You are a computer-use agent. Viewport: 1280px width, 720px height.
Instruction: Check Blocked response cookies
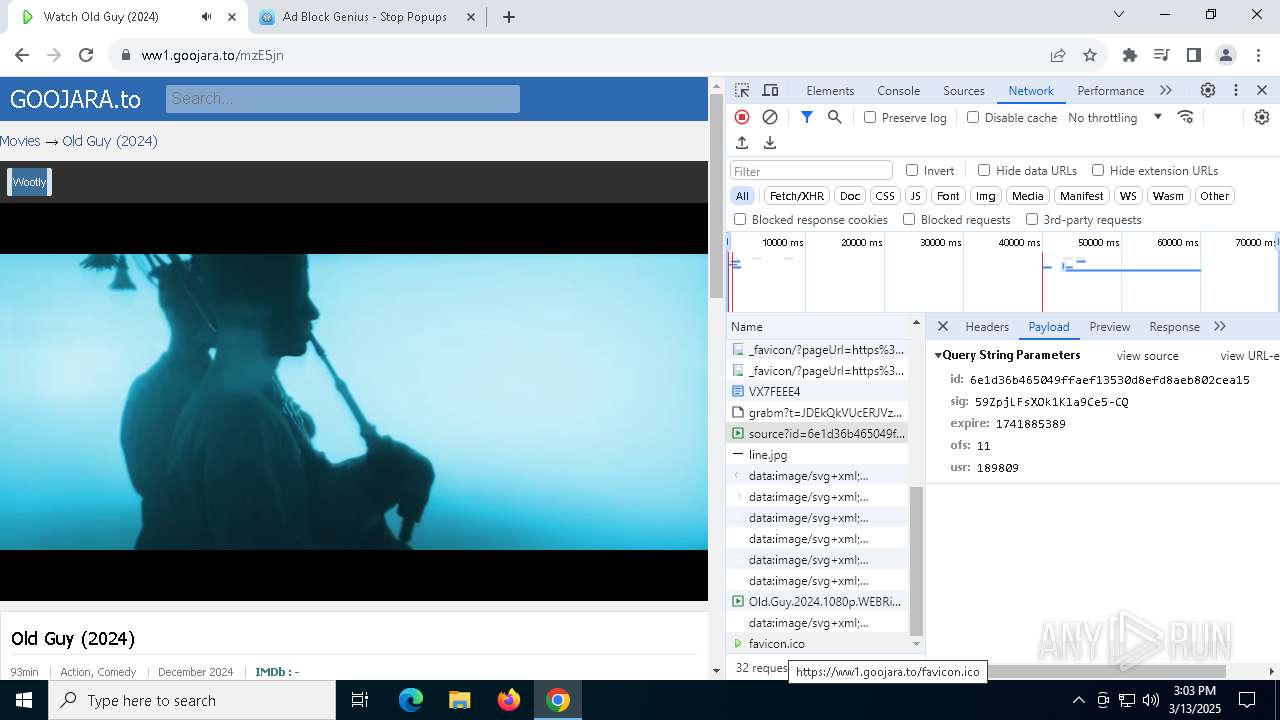(740, 219)
